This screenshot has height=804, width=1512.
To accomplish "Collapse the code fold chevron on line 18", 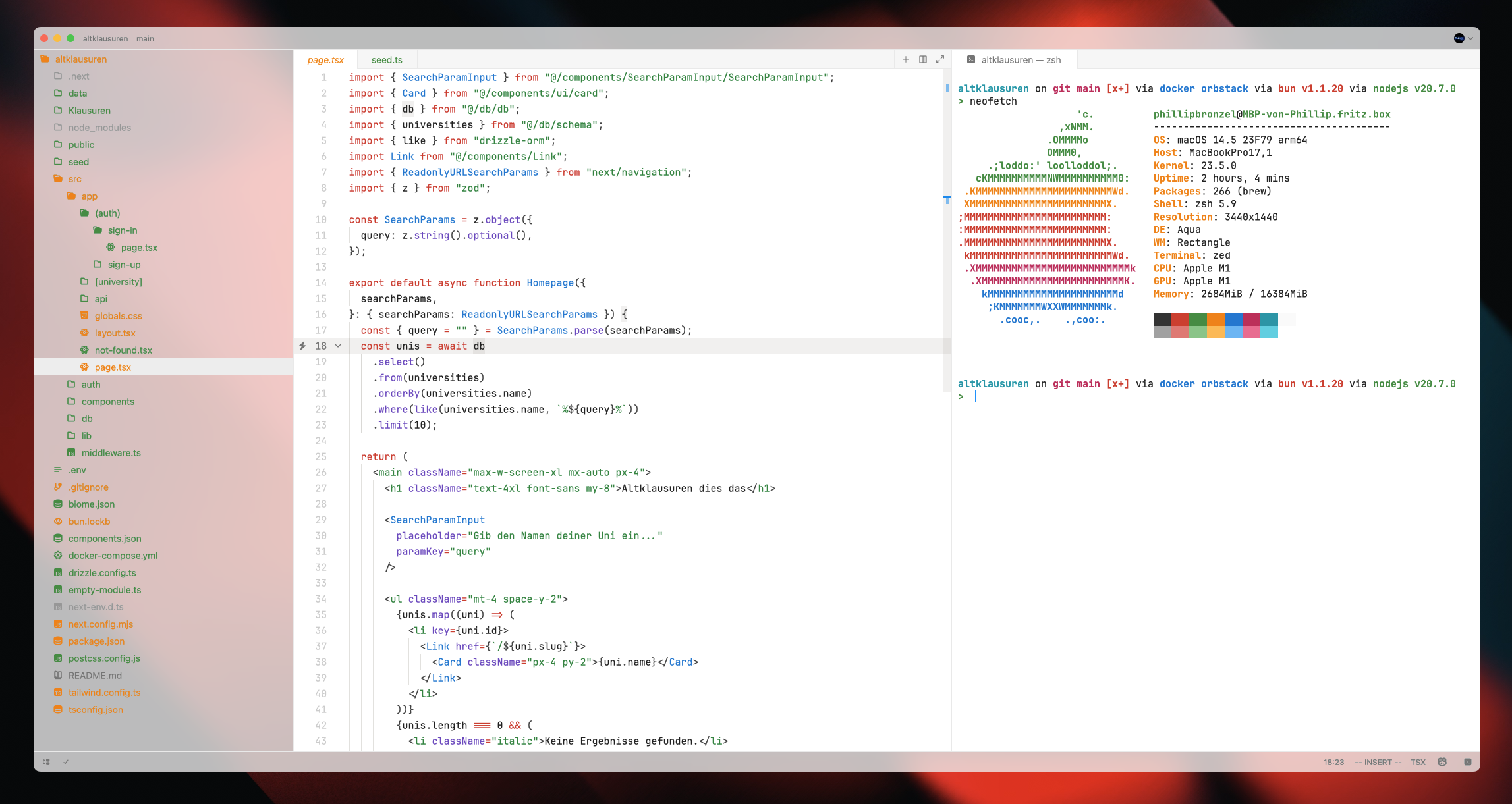I will coord(338,346).
